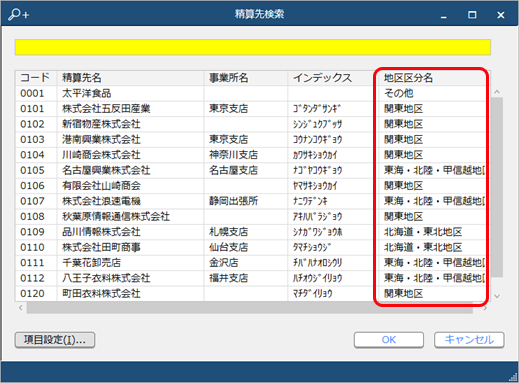Click the 事業所名 column header
Viewport: 519px width, 383px height.
[x=246, y=78]
